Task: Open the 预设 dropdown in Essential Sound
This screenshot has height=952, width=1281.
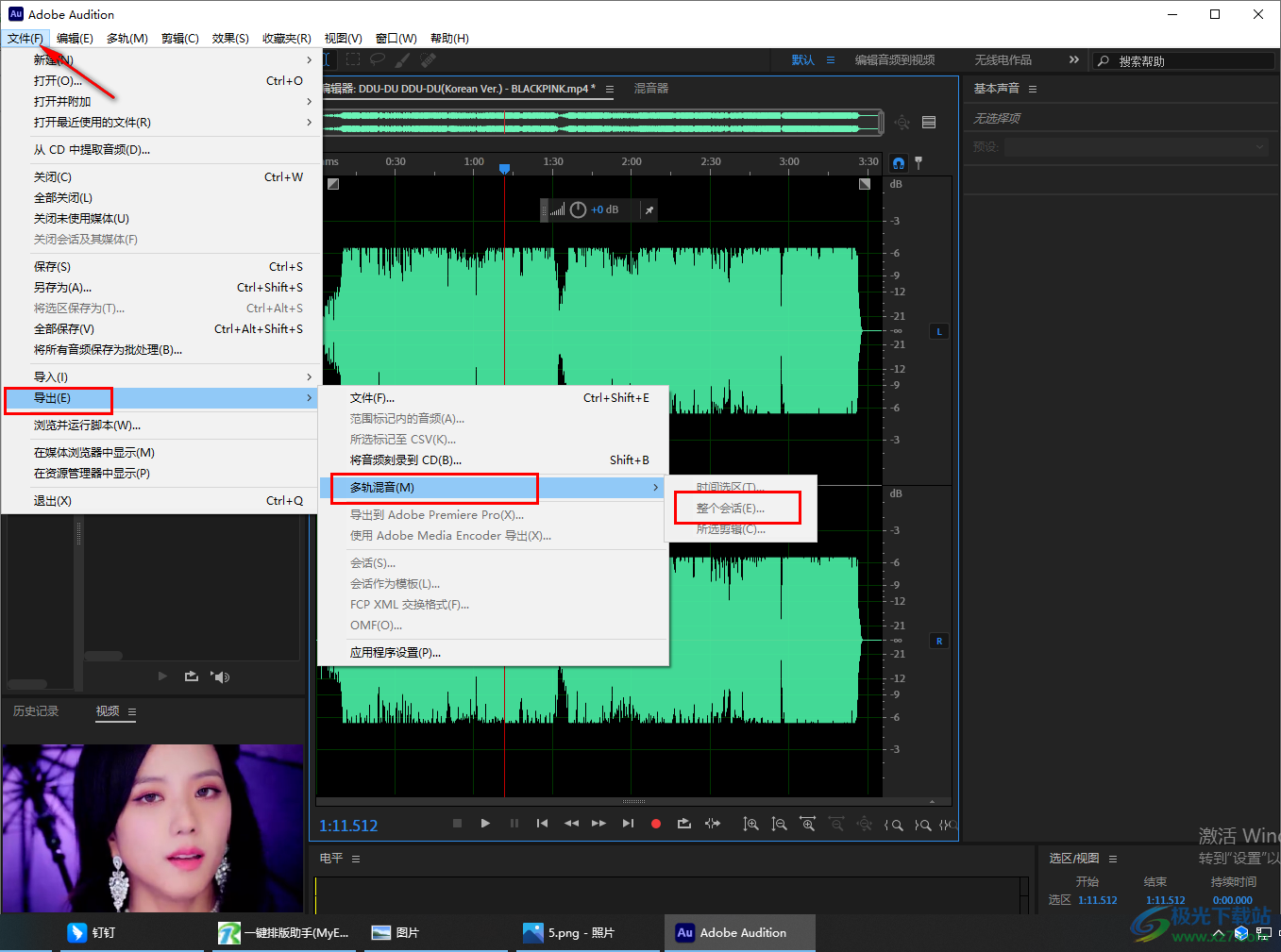Action: click(1137, 147)
